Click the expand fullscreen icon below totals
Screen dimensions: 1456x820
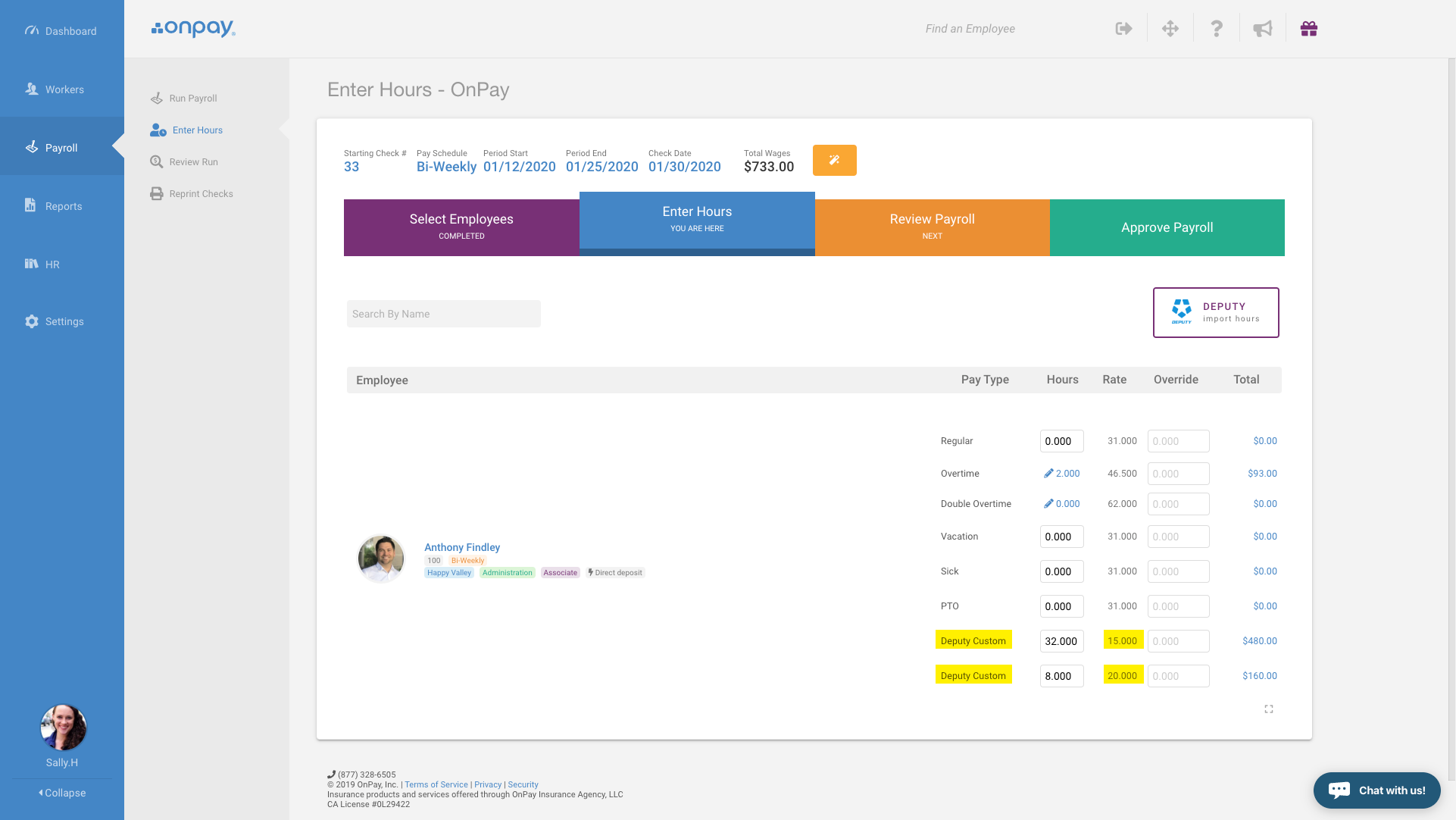(1269, 709)
